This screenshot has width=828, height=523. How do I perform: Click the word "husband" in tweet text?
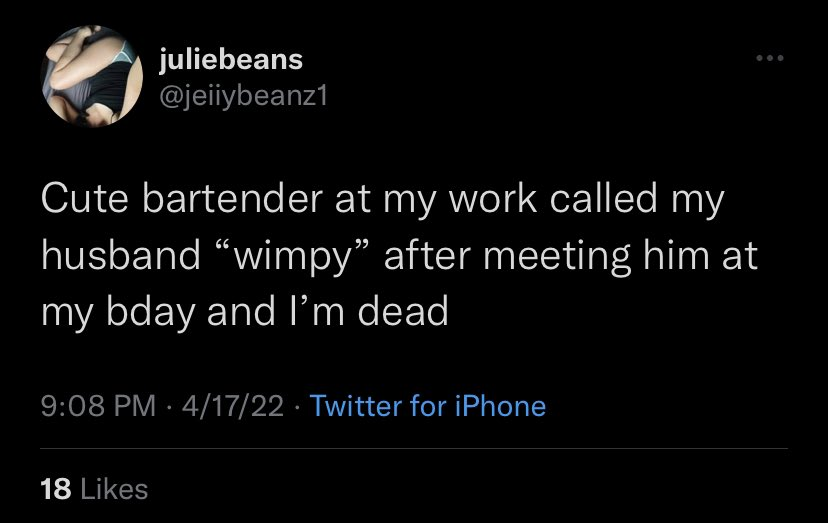[121, 255]
